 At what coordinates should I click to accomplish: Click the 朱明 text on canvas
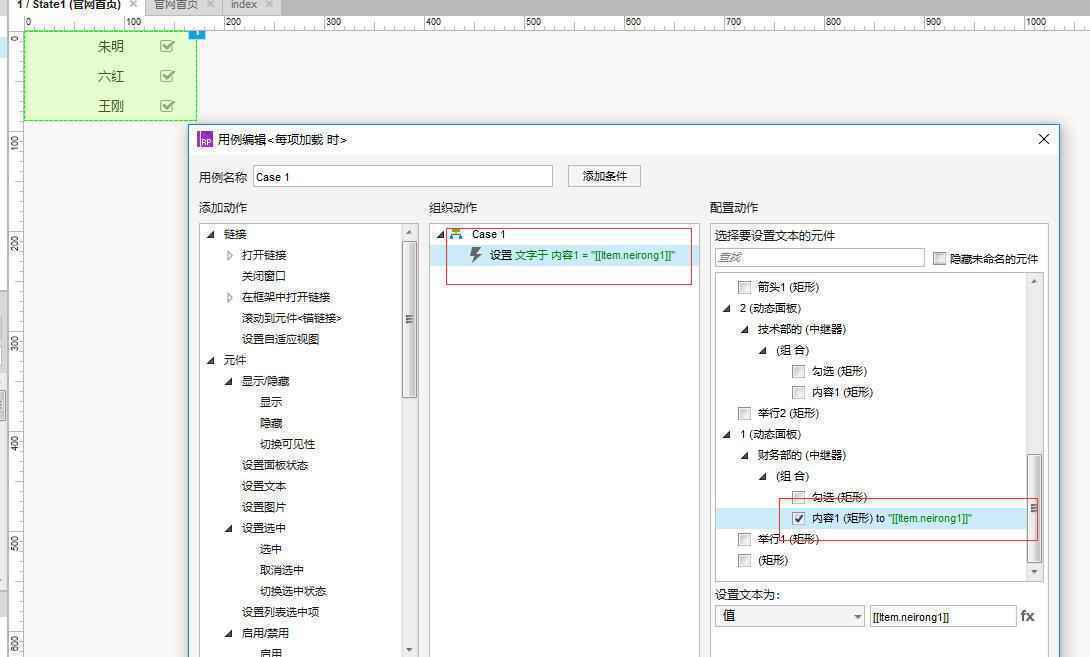(x=111, y=47)
